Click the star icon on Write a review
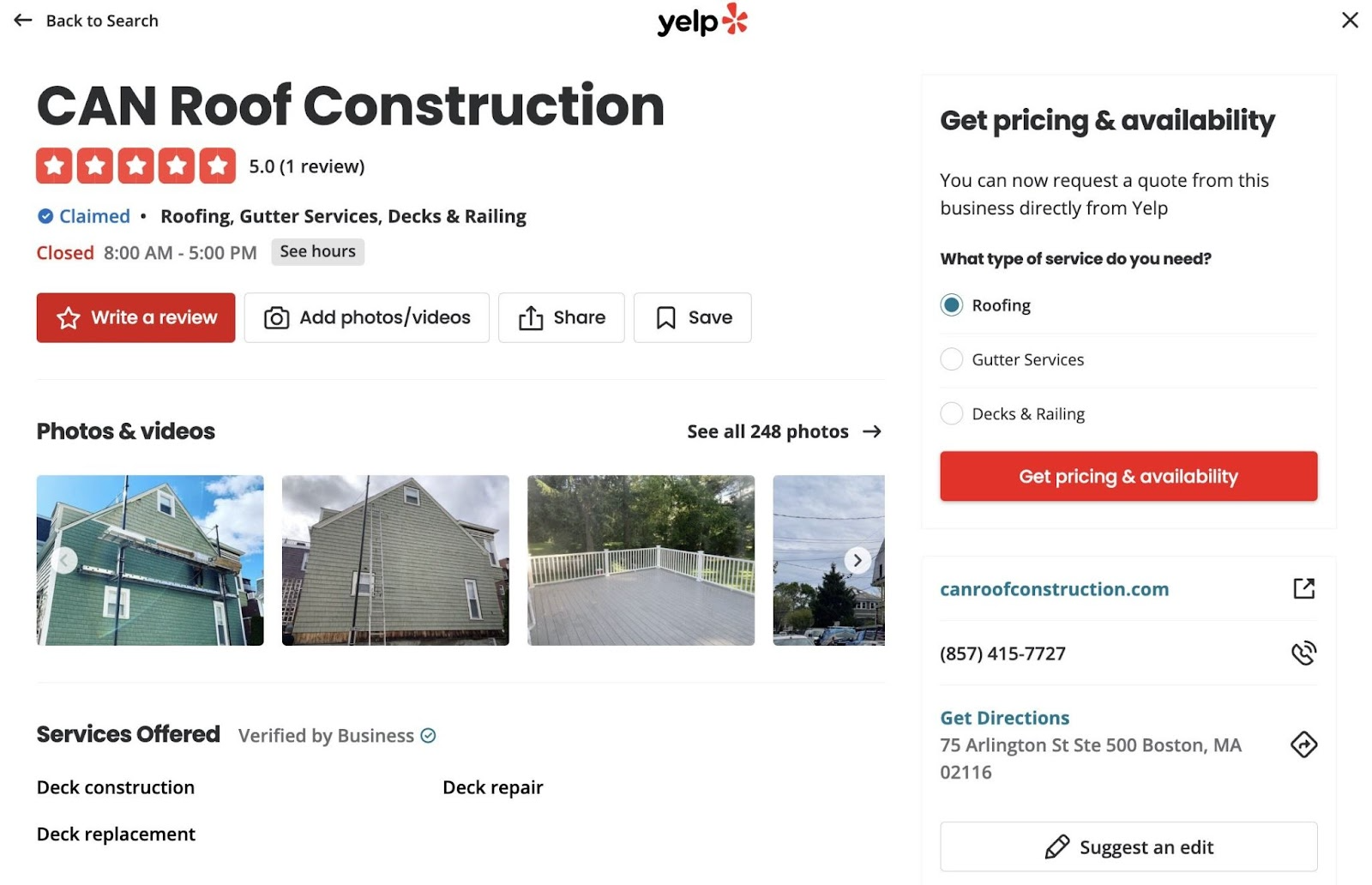Screen dimensions: 1372x885 tap(68, 317)
